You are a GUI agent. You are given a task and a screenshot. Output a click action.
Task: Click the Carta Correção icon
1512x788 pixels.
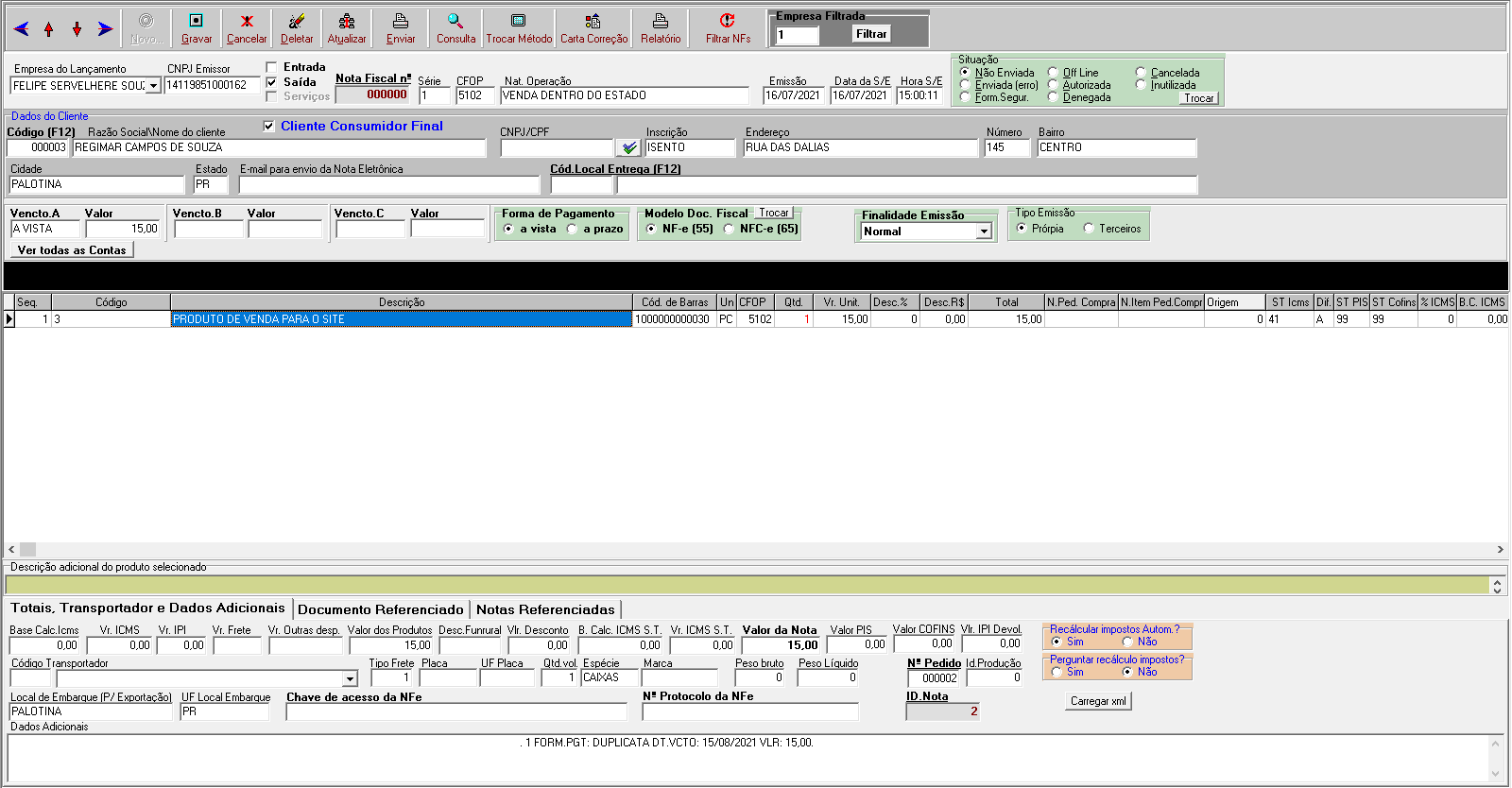point(593,21)
